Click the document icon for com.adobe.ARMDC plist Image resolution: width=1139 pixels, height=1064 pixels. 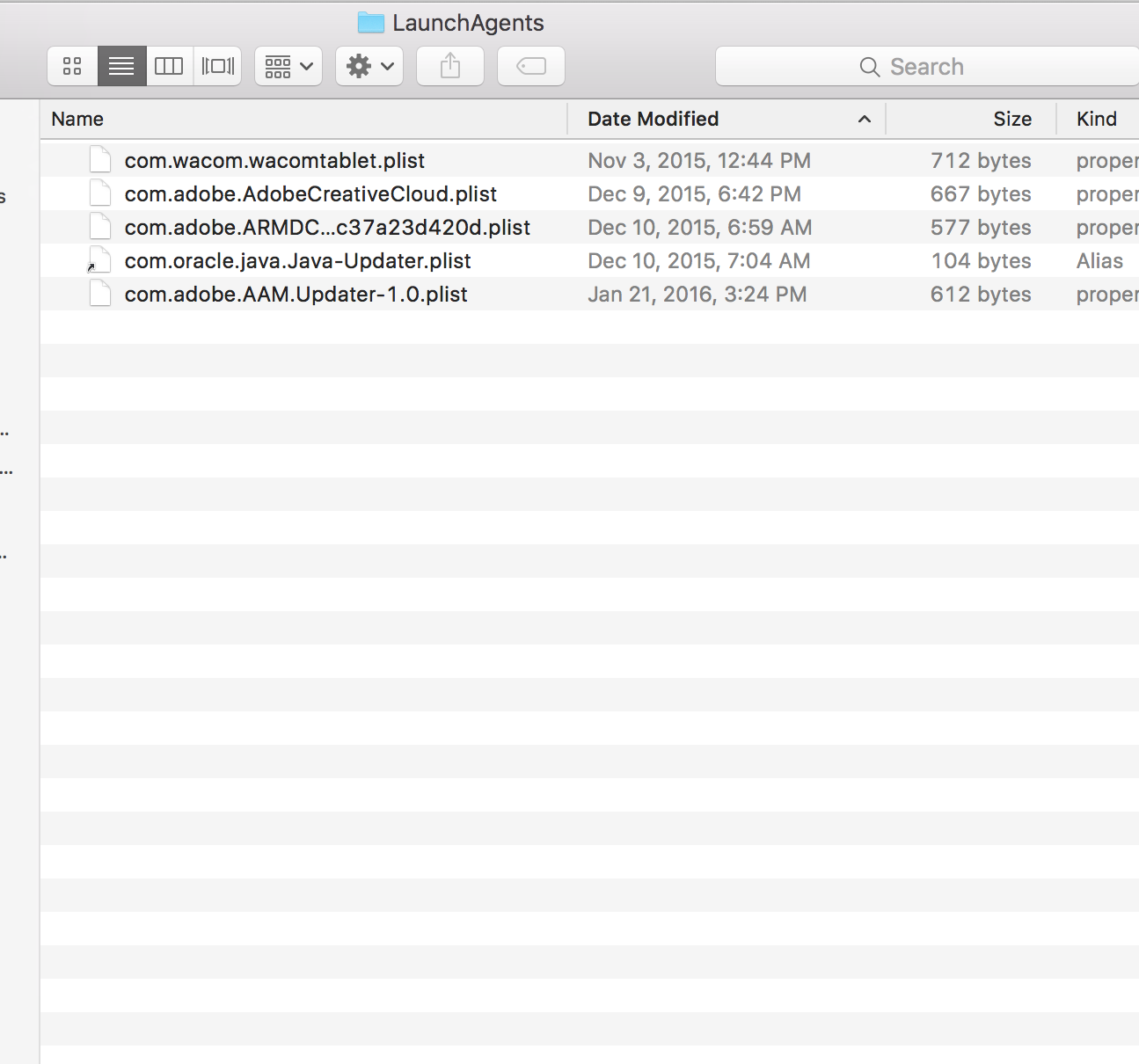pyautogui.click(x=100, y=227)
